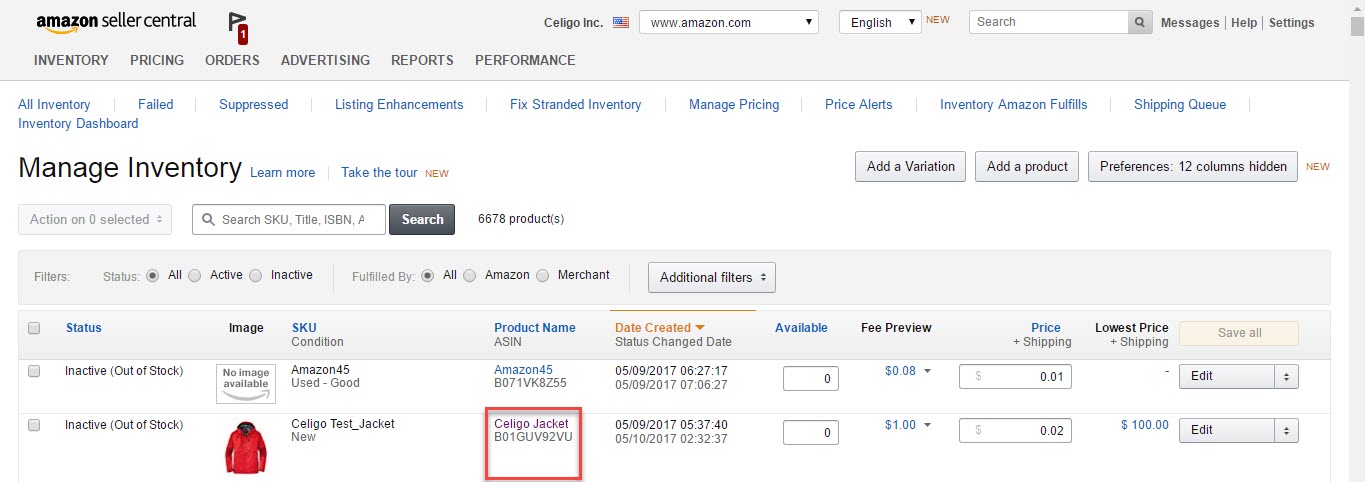Open the ORDERS menu

coord(232,60)
